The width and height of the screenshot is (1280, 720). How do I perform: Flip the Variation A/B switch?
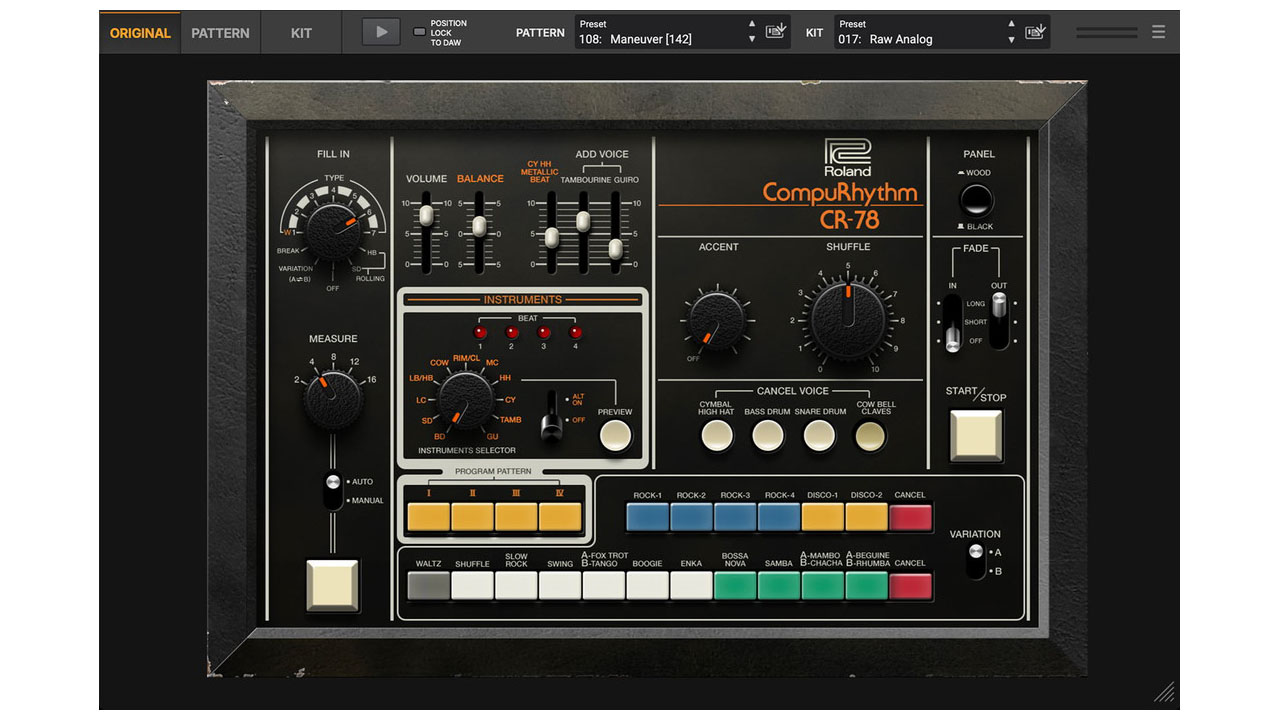coord(975,561)
